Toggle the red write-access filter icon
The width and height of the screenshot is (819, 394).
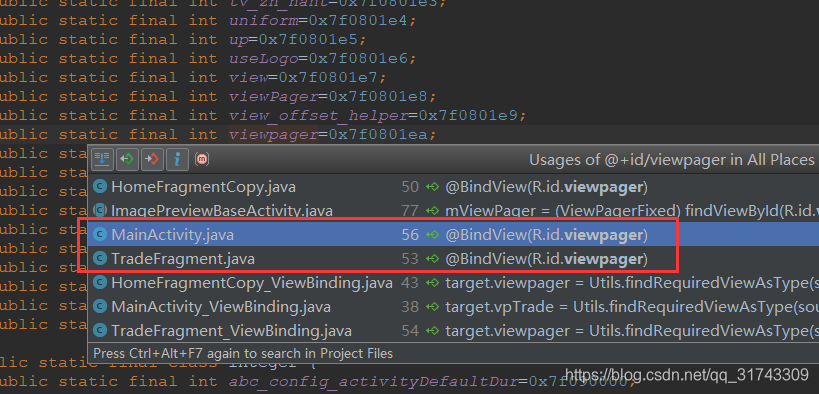[152, 159]
